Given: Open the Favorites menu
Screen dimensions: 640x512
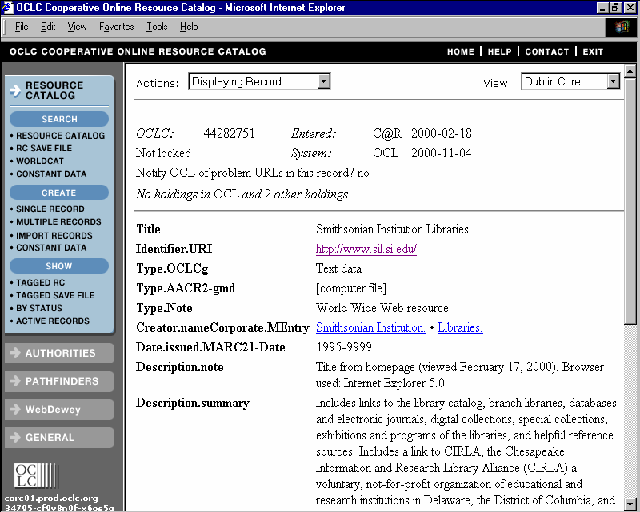Looking at the screenshot, I should coord(117,26).
